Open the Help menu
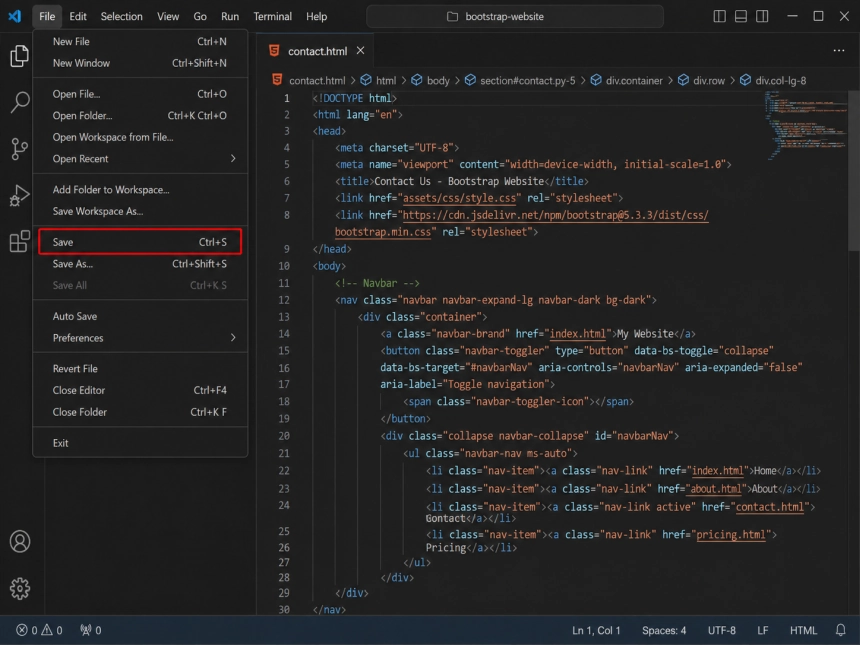860x645 pixels. [x=316, y=16]
